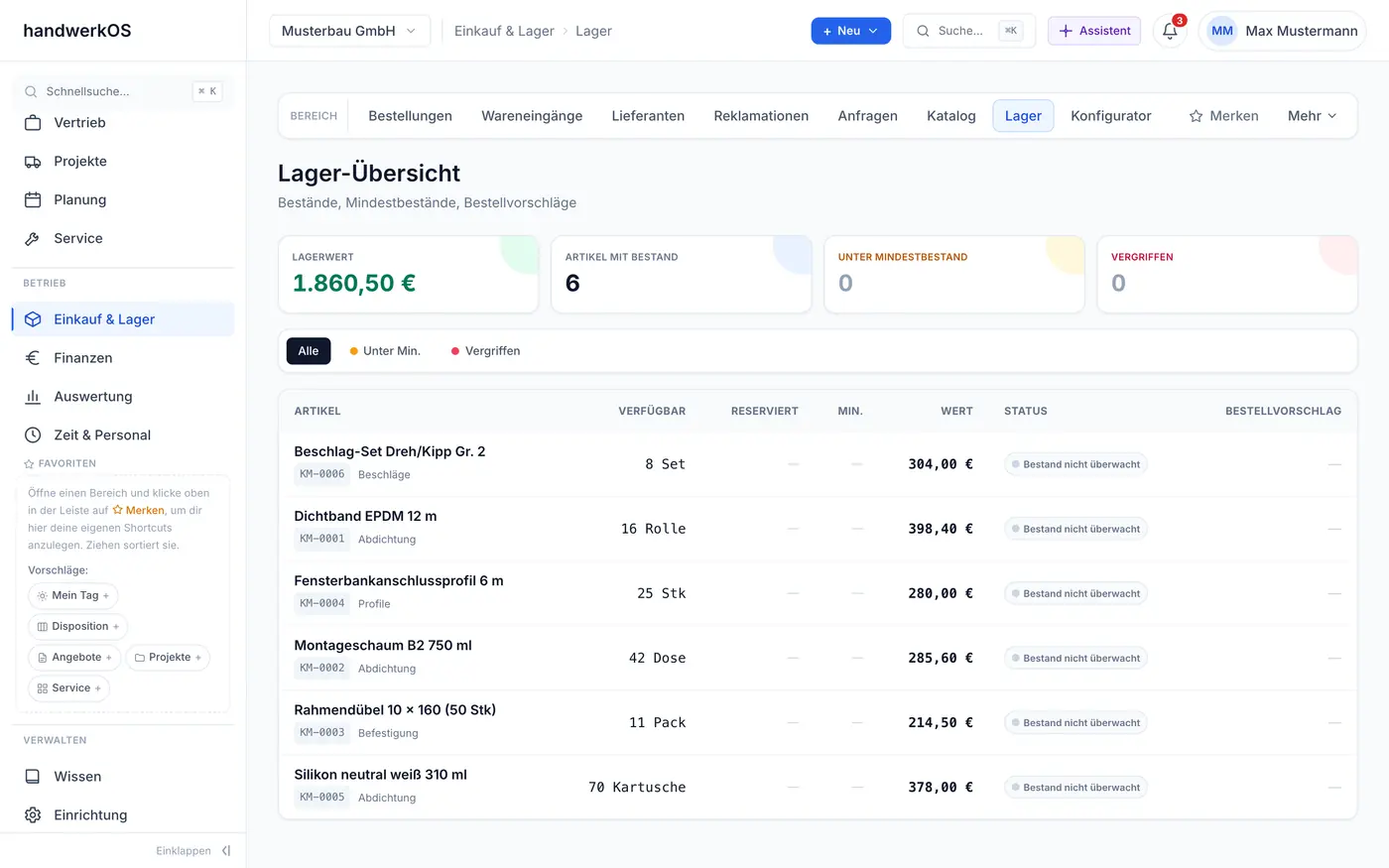Click the Service wrench icon
Screen dimensions: 1389x868
(33, 239)
